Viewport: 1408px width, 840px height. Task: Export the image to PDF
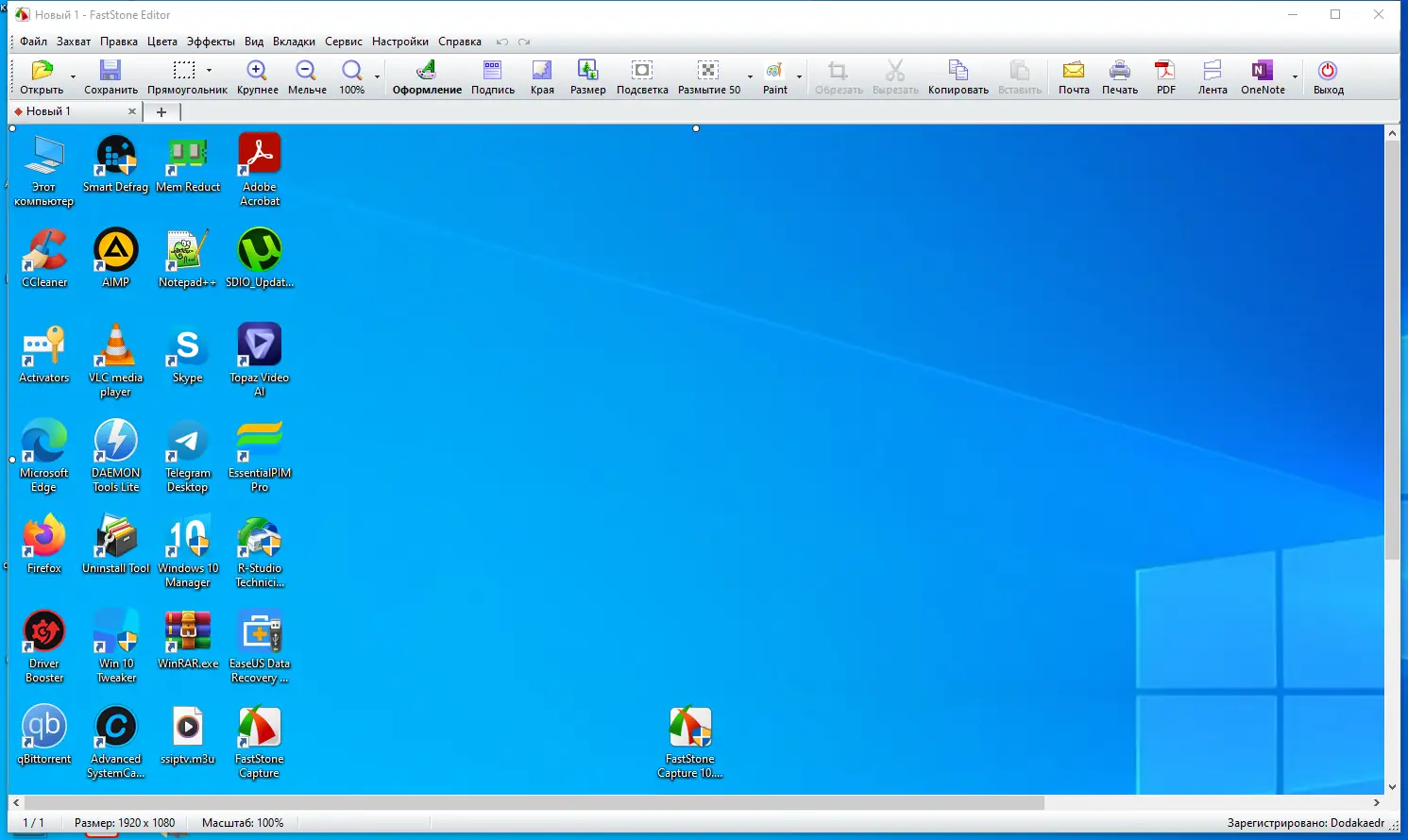[x=1166, y=77]
